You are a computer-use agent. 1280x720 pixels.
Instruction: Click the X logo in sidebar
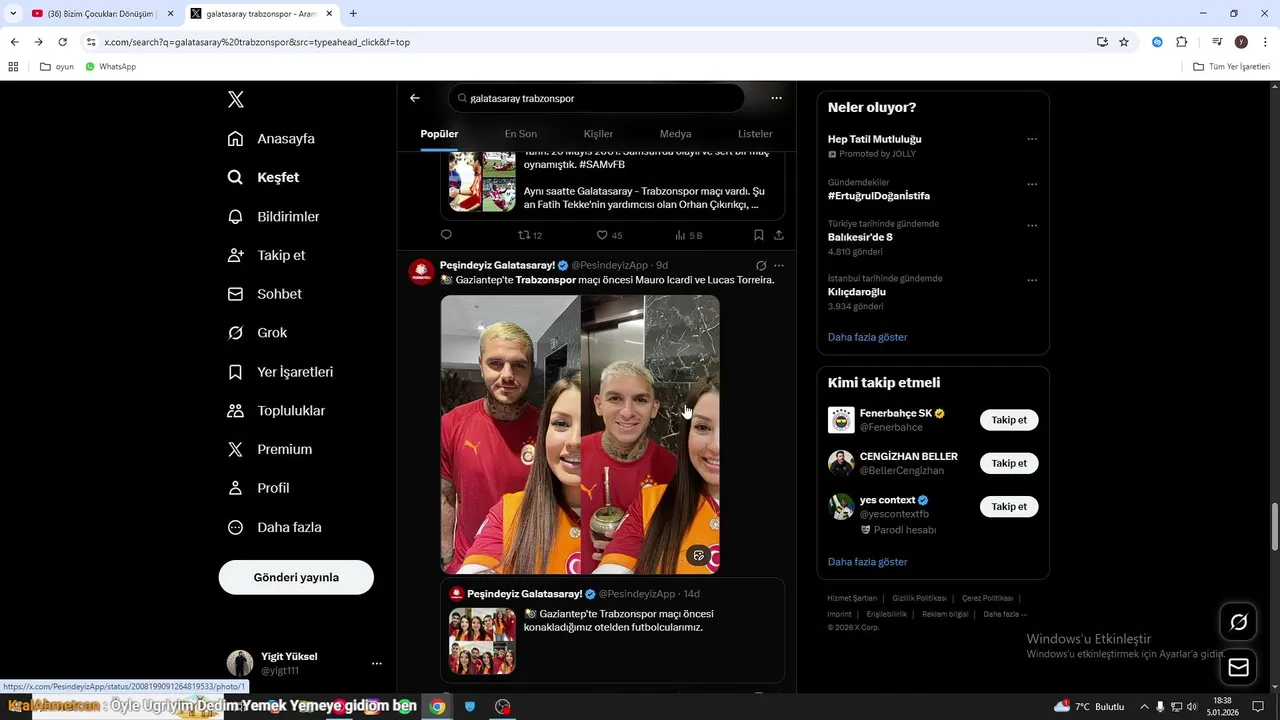tap(236, 99)
